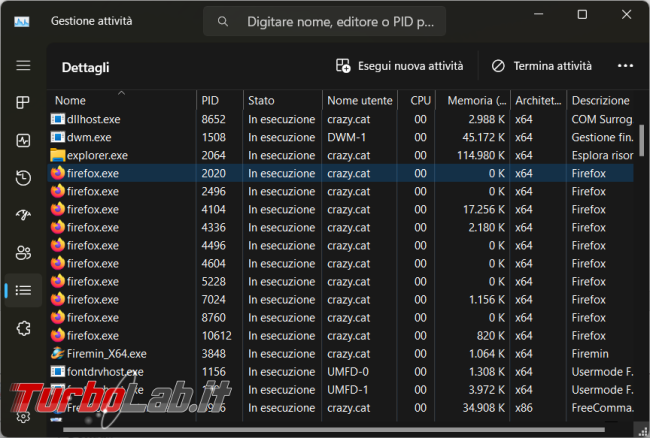650x438 pixels.
Task: Click Firefox icon of PID 4104 row
Action: (58, 209)
